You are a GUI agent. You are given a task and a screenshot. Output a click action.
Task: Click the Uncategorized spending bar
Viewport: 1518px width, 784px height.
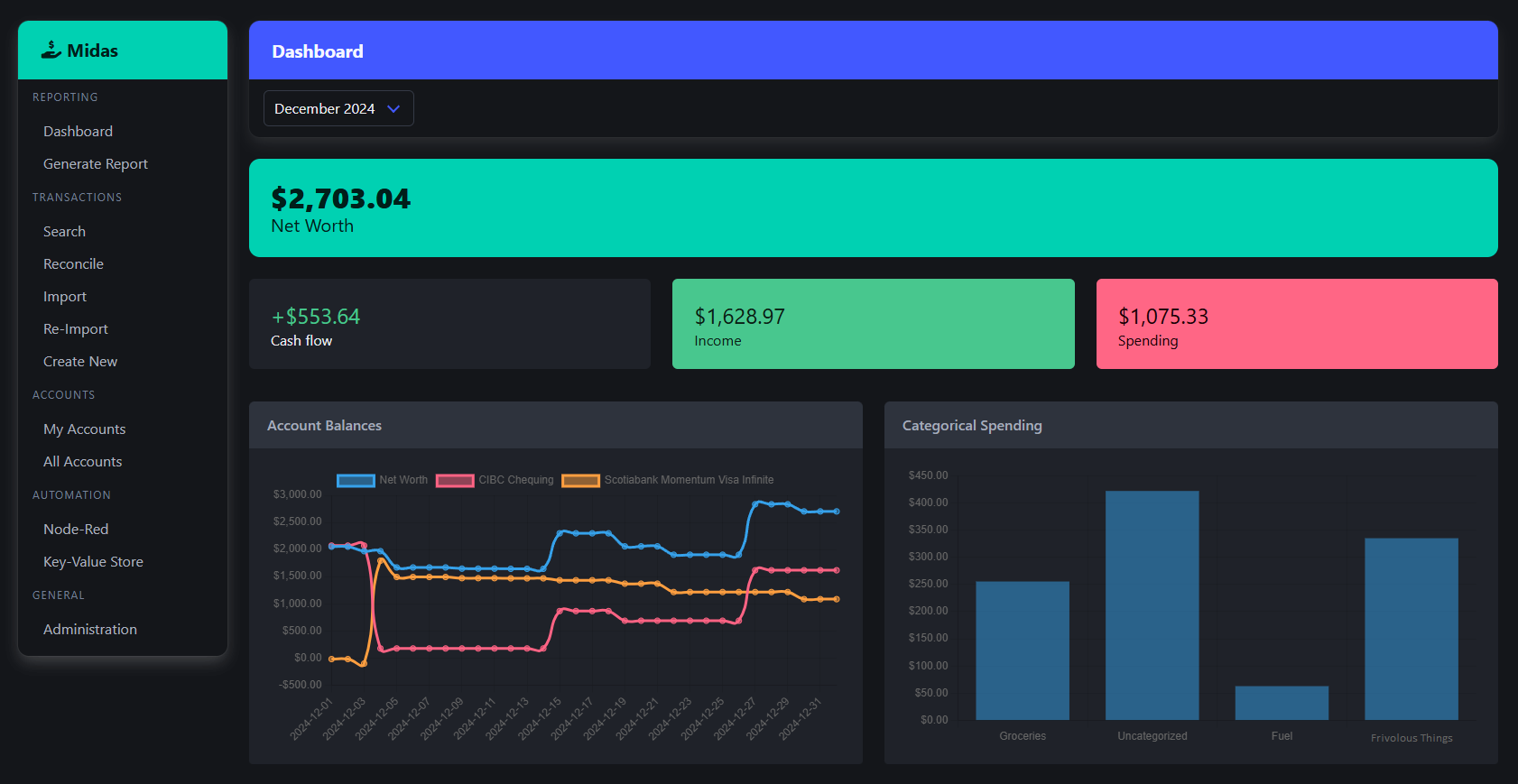[x=1152, y=605]
